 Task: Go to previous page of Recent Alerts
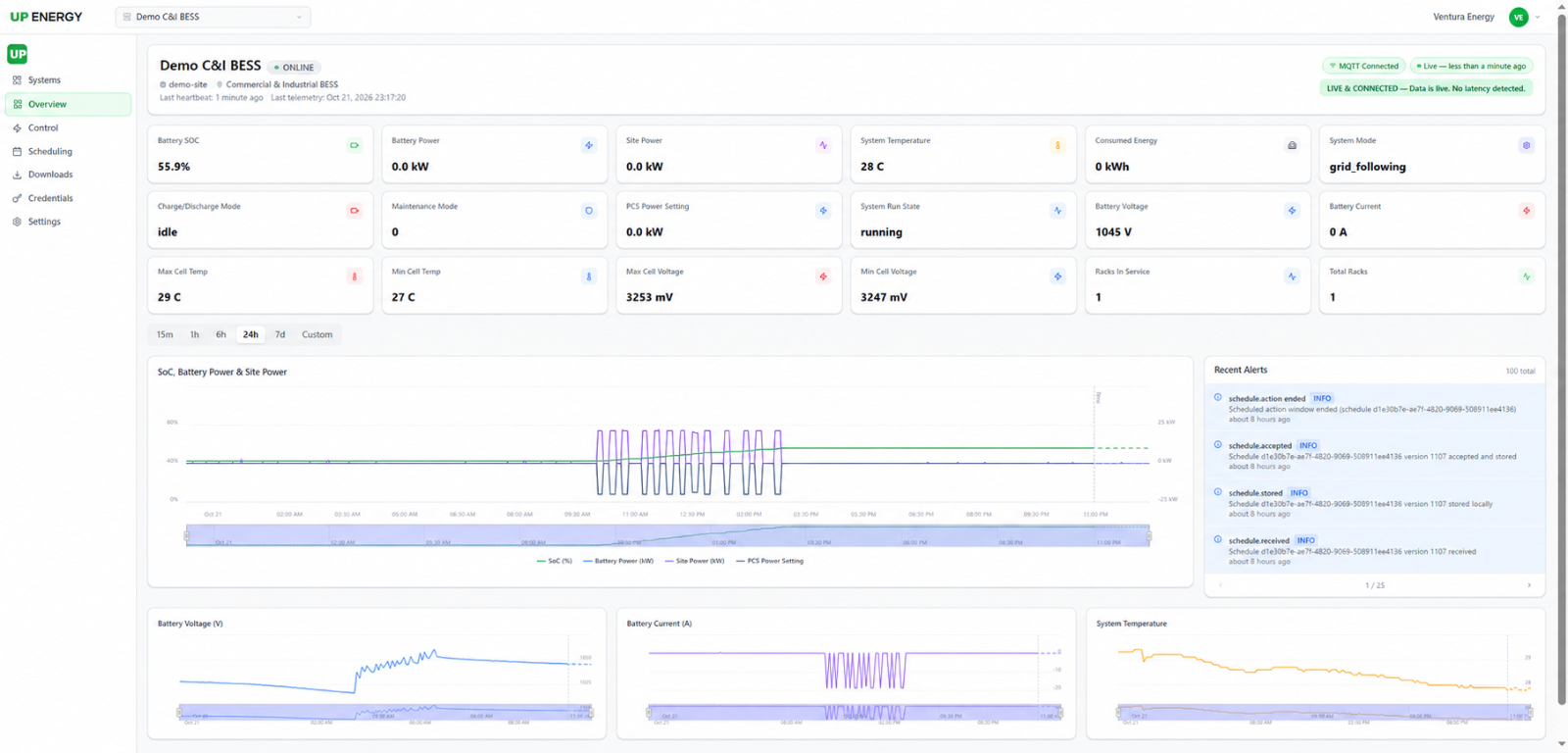(1220, 585)
